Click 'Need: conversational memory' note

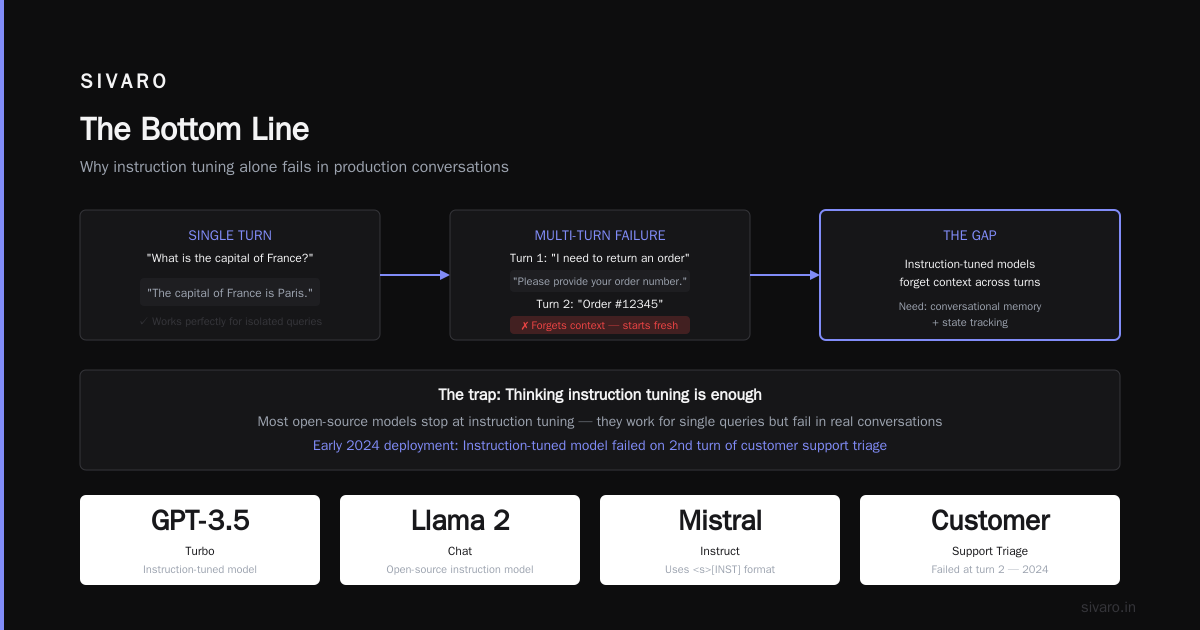point(970,306)
